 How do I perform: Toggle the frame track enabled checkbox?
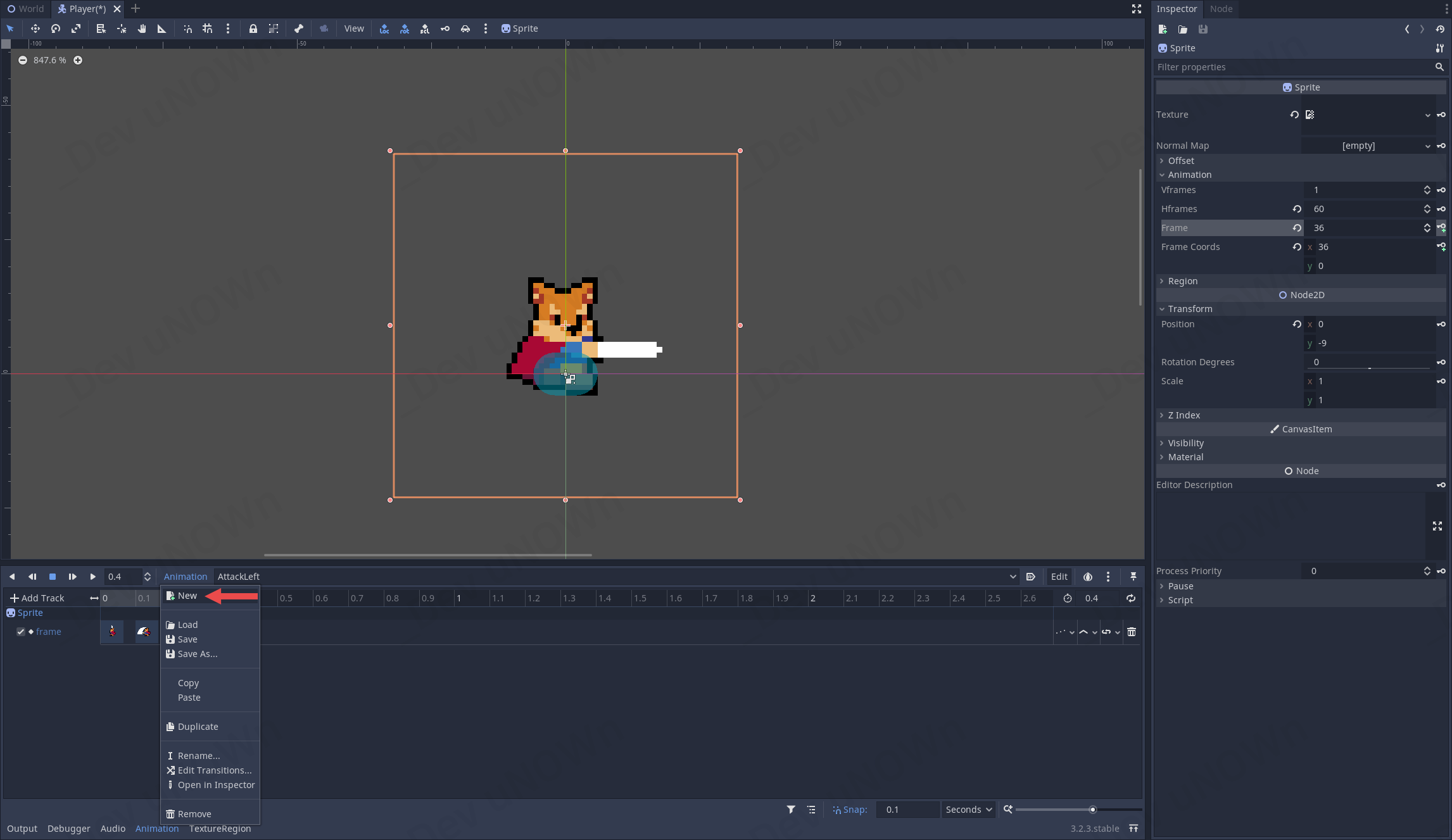click(x=21, y=632)
